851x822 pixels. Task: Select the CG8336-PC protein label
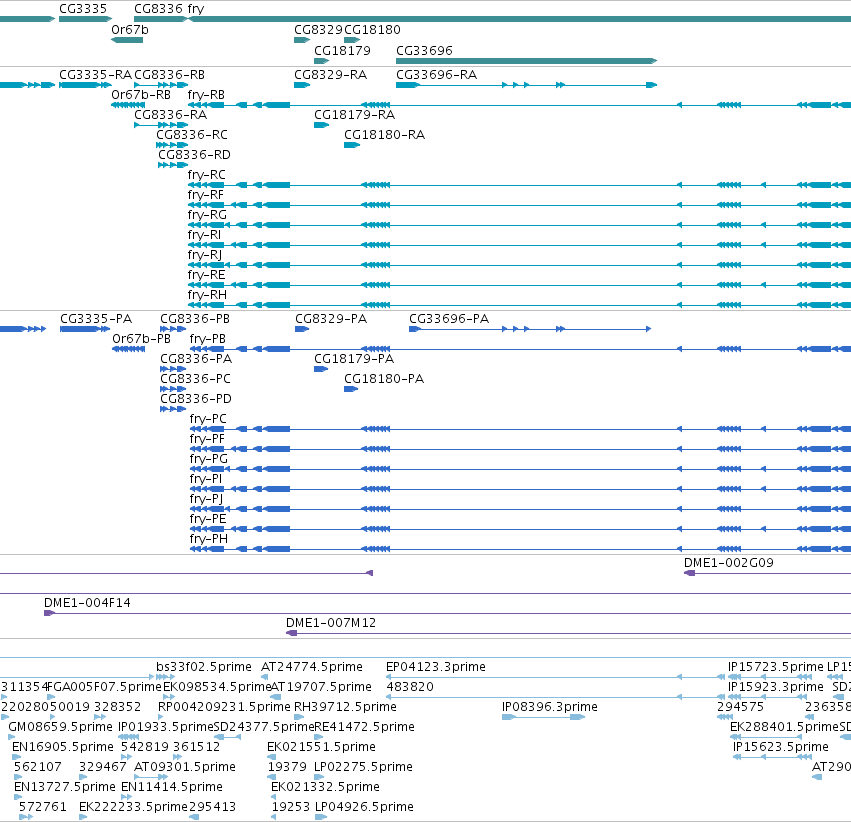(195, 379)
